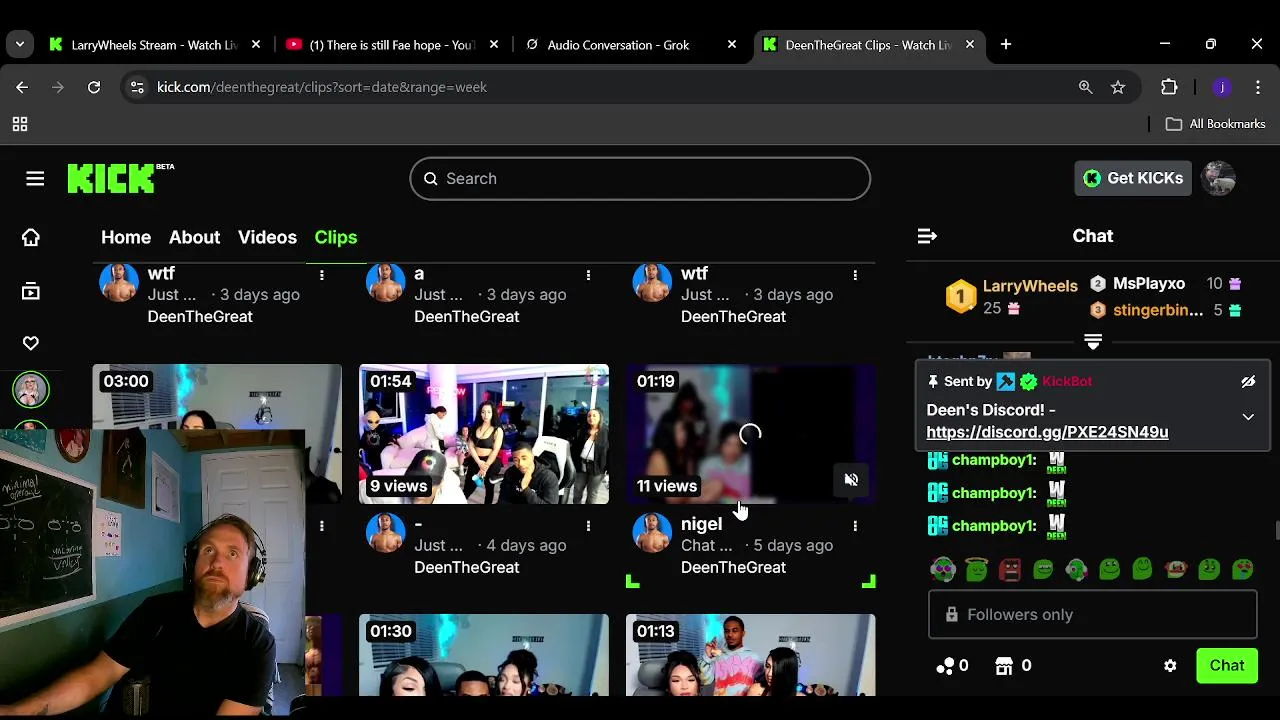The height and width of the screenshot is (720, 1280).
Task: Switch to the About tab
Action: coord(194,237)
